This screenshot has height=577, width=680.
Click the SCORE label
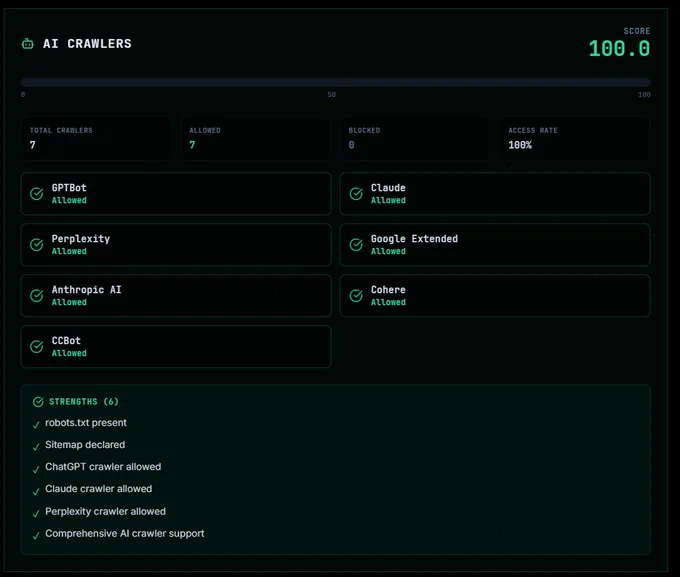637,31
